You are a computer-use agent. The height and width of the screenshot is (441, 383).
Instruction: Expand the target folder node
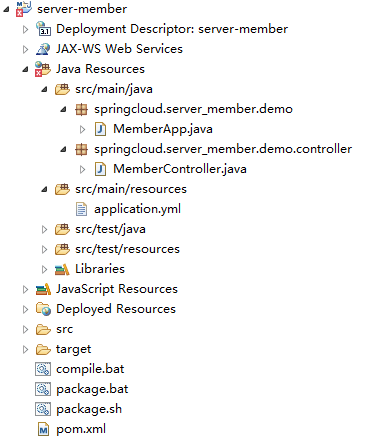[x=25, y=349]
